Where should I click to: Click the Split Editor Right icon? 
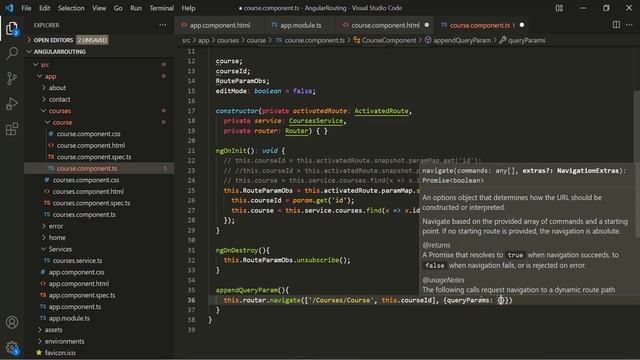pyautogui.click(x=616, y=25)
